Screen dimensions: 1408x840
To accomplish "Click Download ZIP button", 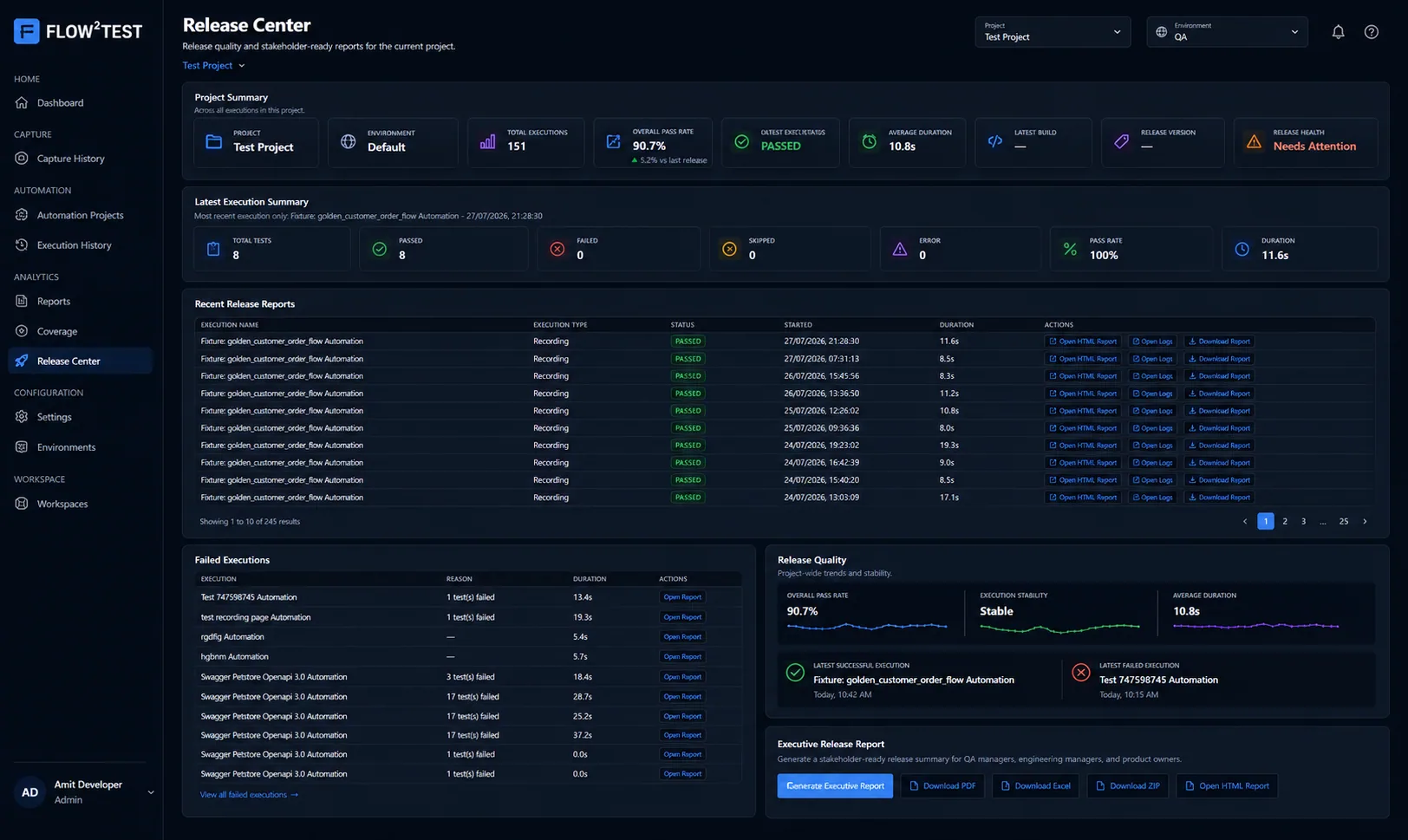I will click(1128, 785).
